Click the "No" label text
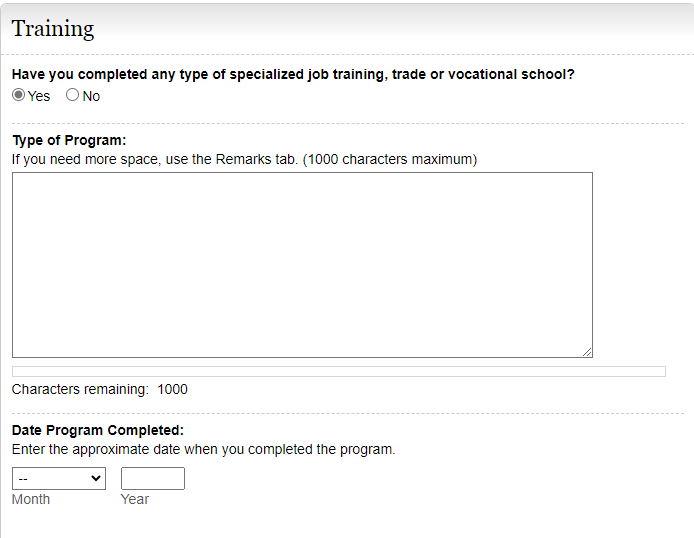The image size is (694, 538). [91, 97]
